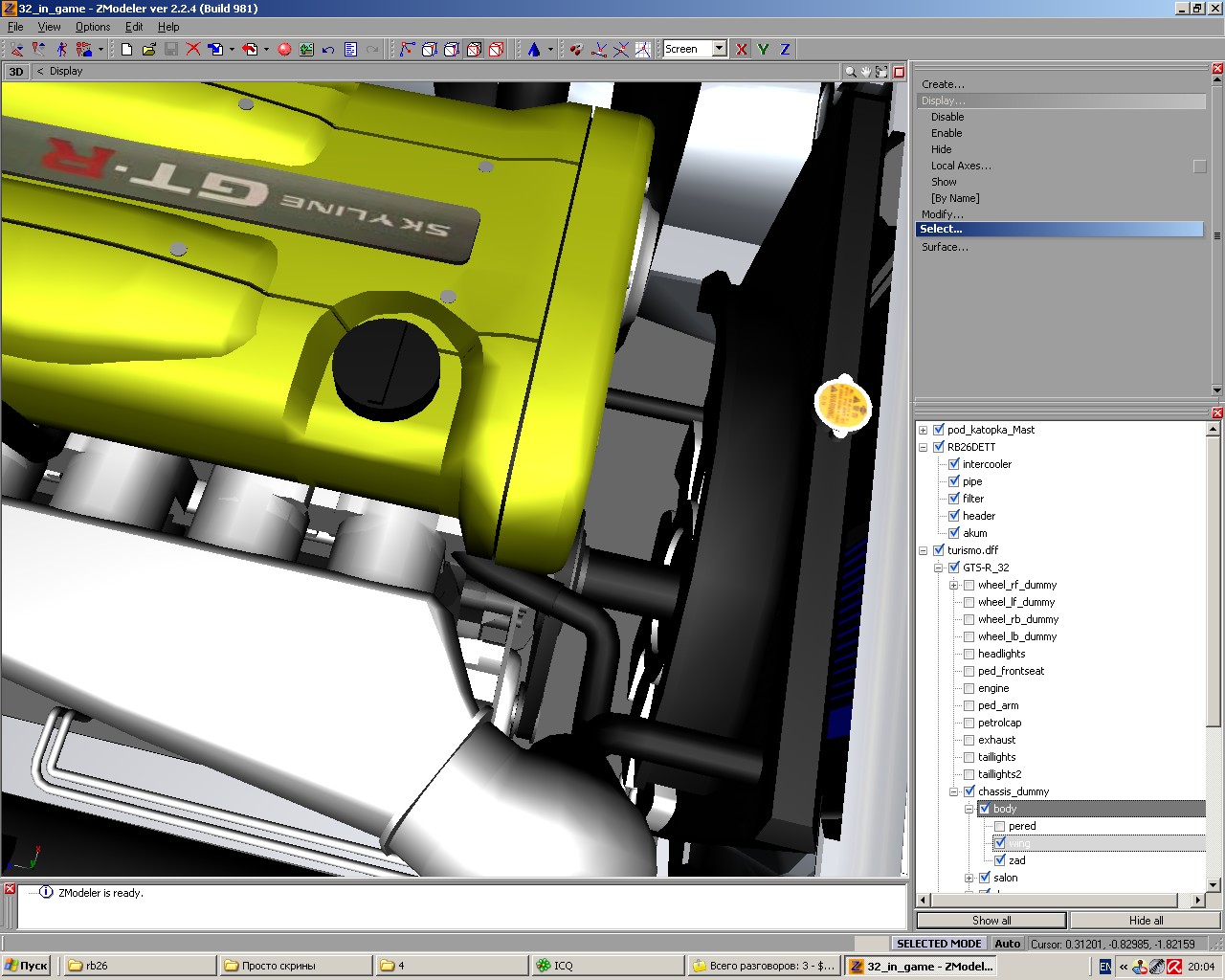
Task: Expand the pod_katopka_Mast tree node
Action: click(x=924, y=430)
